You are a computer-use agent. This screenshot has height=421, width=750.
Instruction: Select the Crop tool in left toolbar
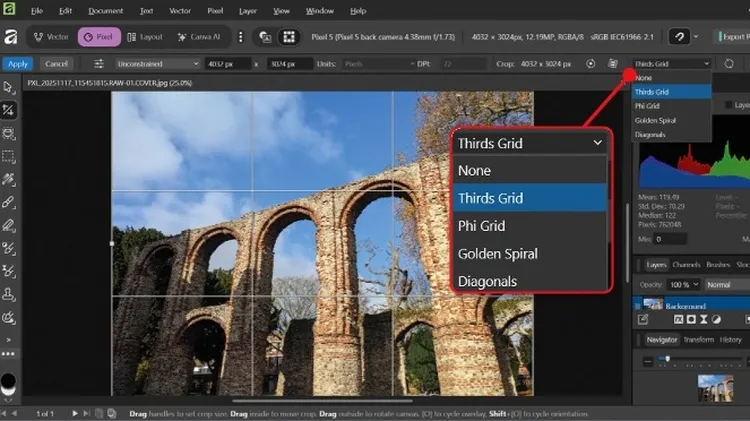[x=8, y=109]
